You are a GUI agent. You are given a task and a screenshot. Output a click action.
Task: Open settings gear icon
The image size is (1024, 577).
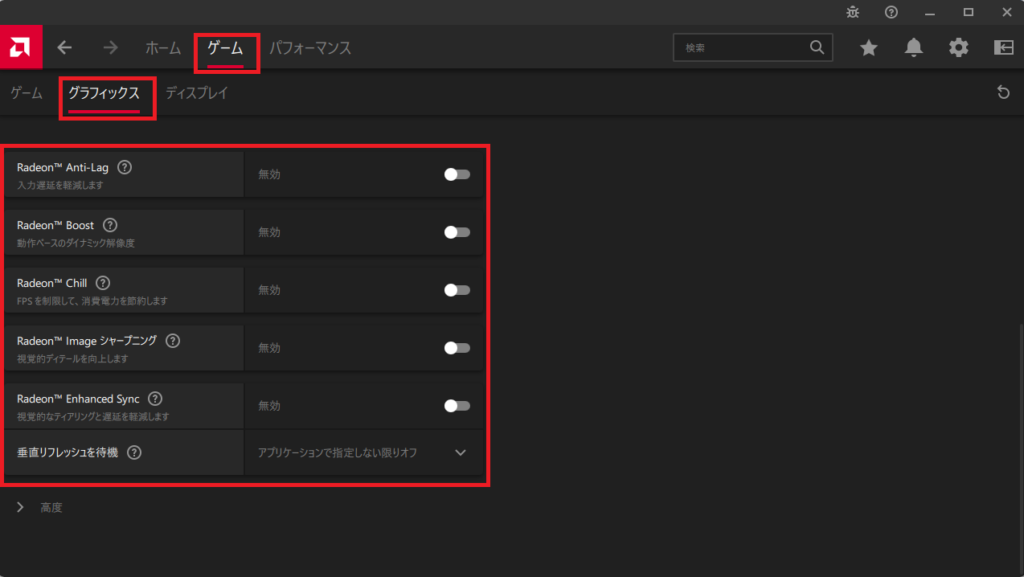coord(959,48)
